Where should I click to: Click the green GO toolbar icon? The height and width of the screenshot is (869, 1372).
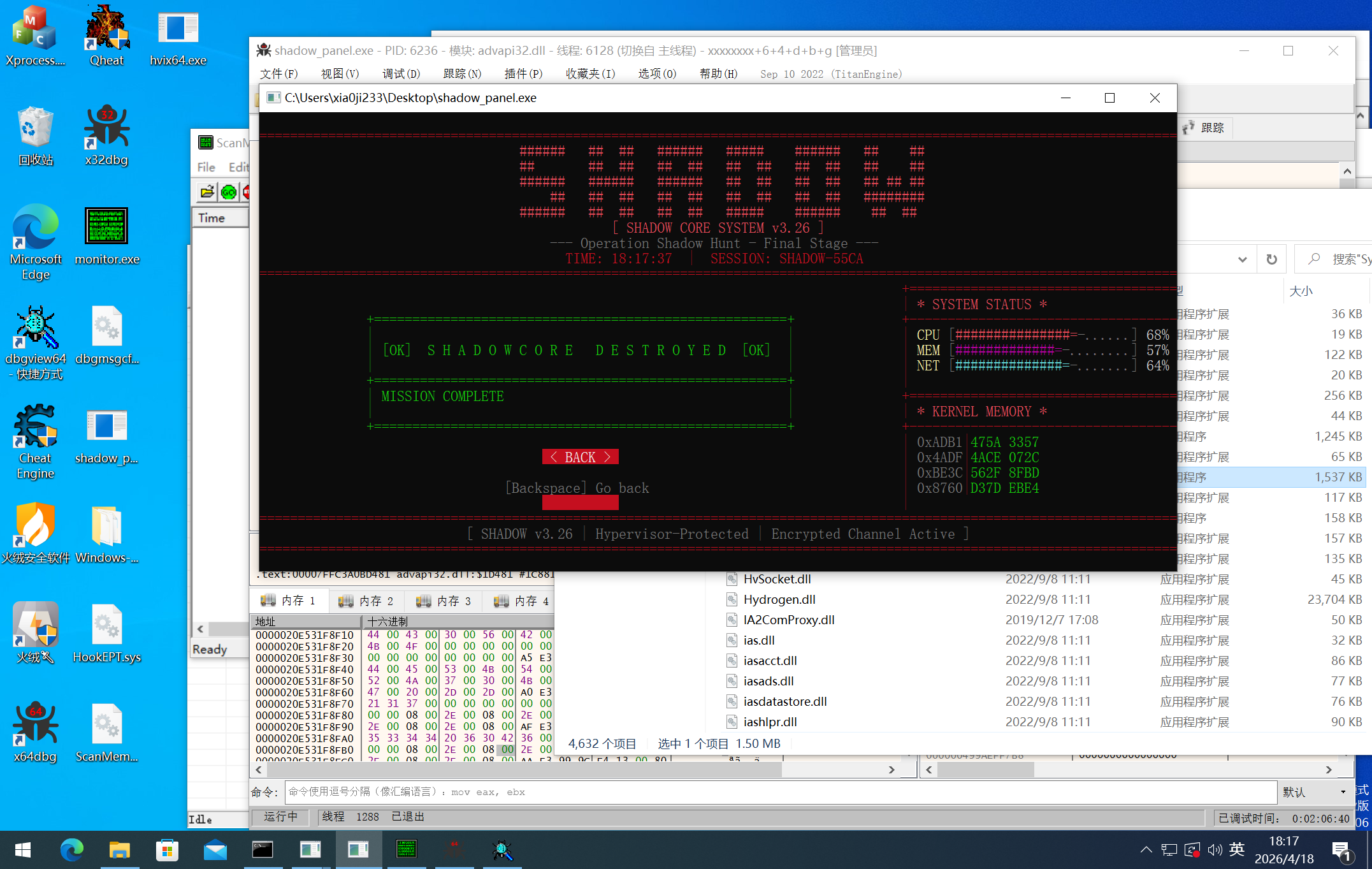click(x=229, y=192)
